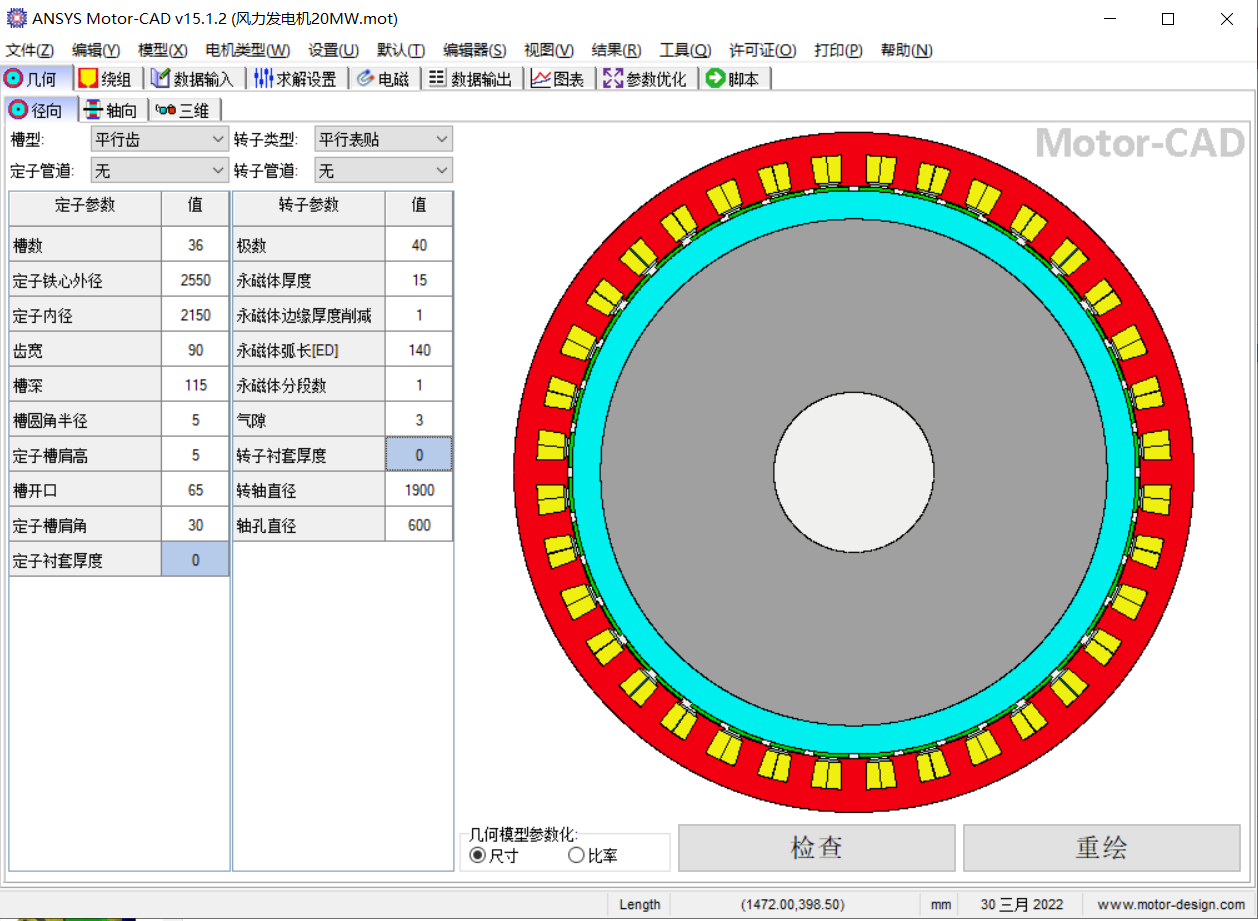Open the 帮助(N) menu
The width and height of the screenshot is (1258, 921).
907,50
